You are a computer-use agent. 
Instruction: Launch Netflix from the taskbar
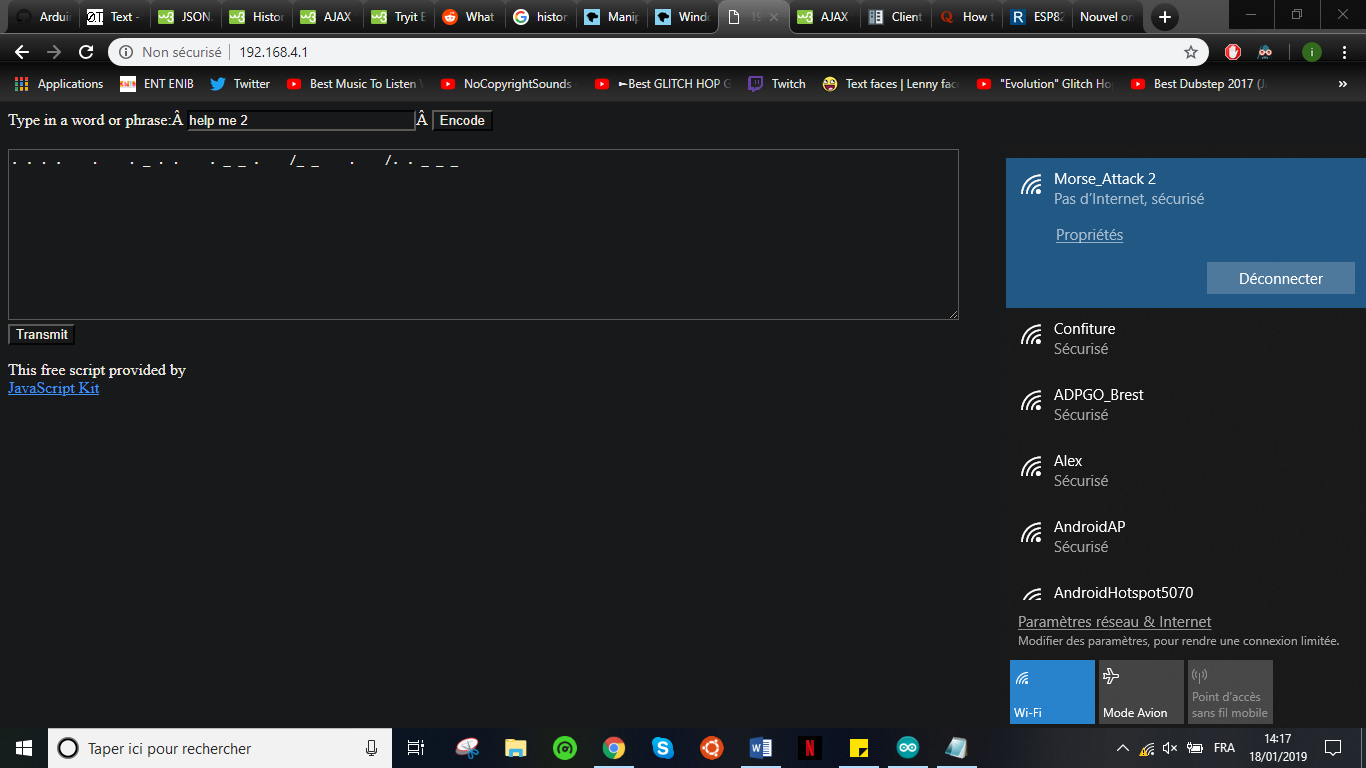tap(809, 748)
